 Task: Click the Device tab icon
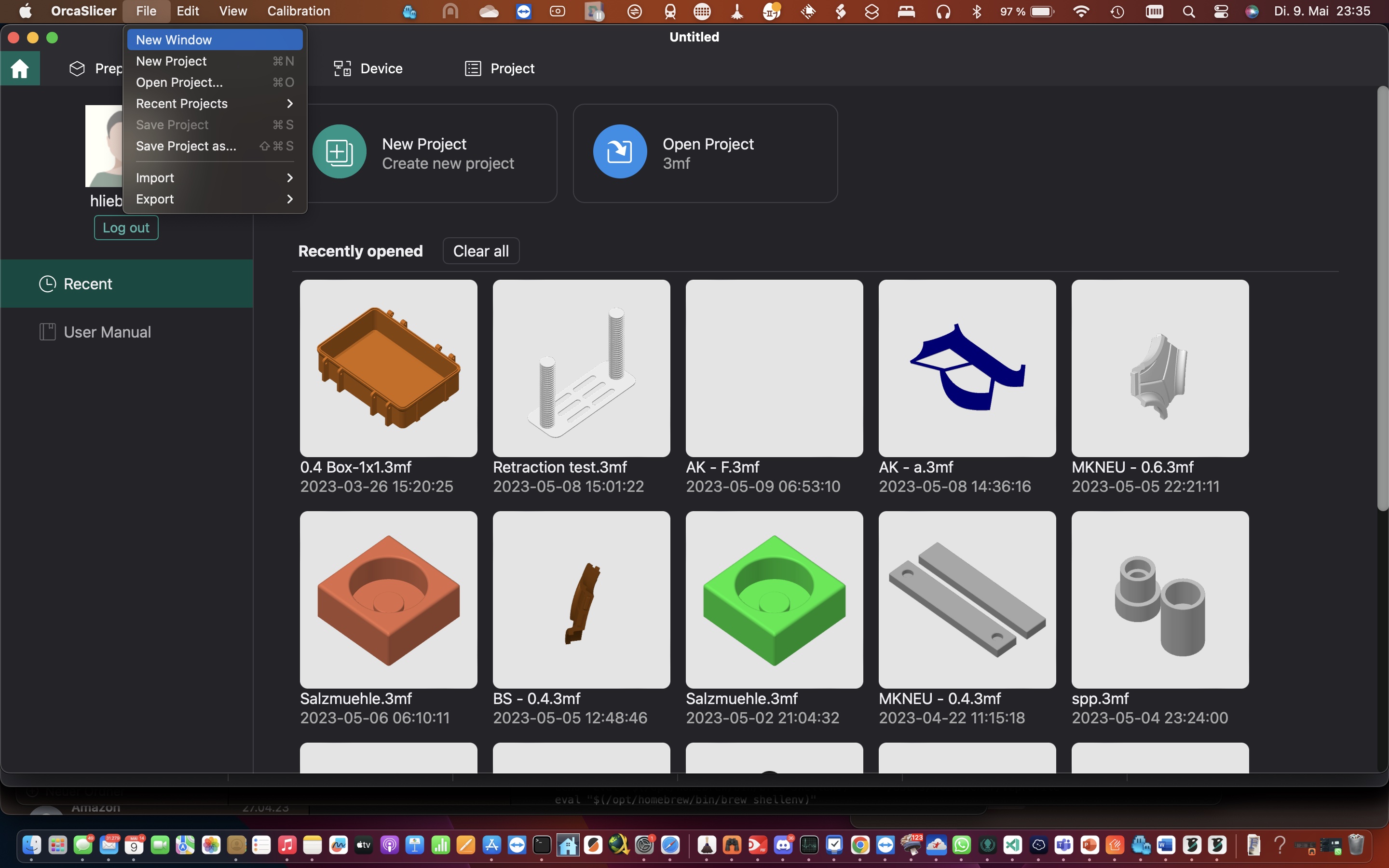342,68
